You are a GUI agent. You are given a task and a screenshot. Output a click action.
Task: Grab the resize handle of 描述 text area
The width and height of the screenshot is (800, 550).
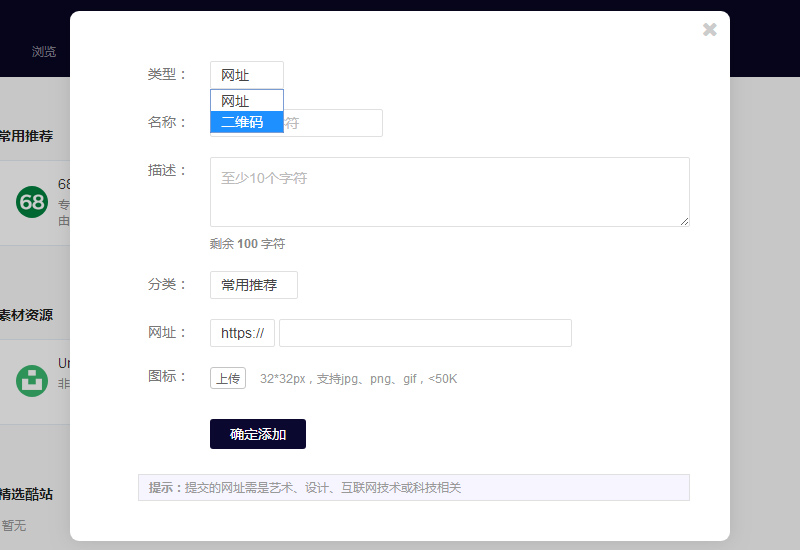pos(684,221)
